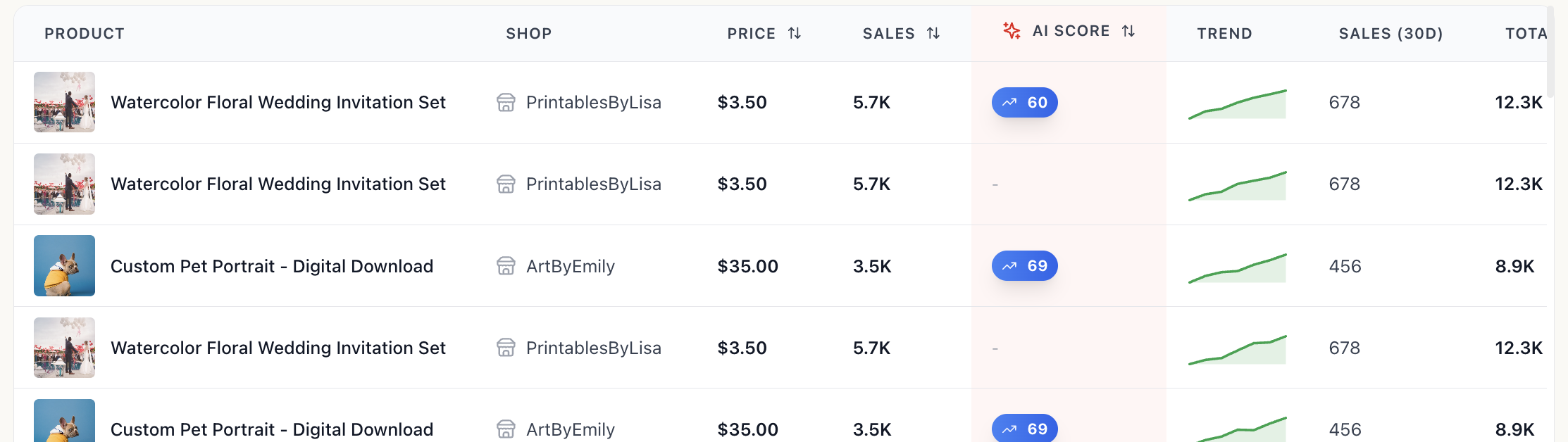Click shop icon beside first PrintablesByLisa
The height and width of the screenshot is (442, 1568).
tap(506, 103)
